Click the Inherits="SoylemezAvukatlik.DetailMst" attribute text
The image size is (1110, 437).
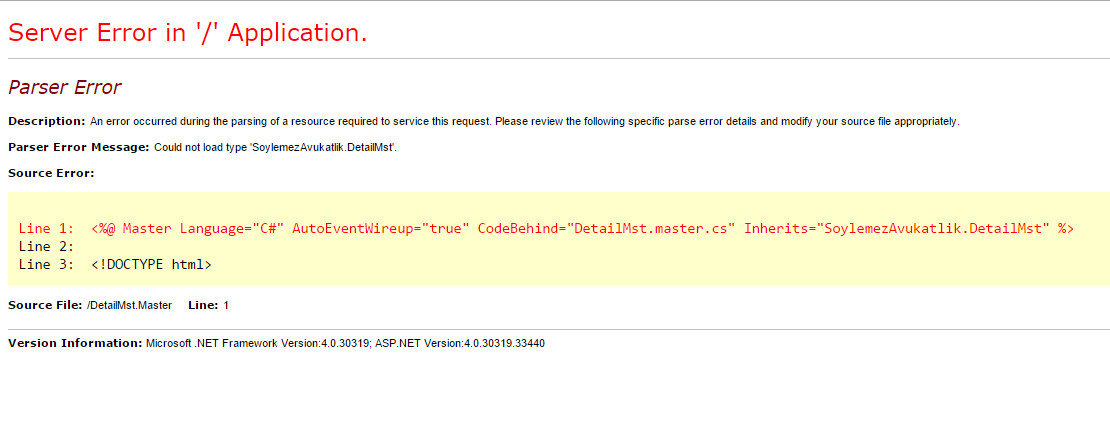897,228
